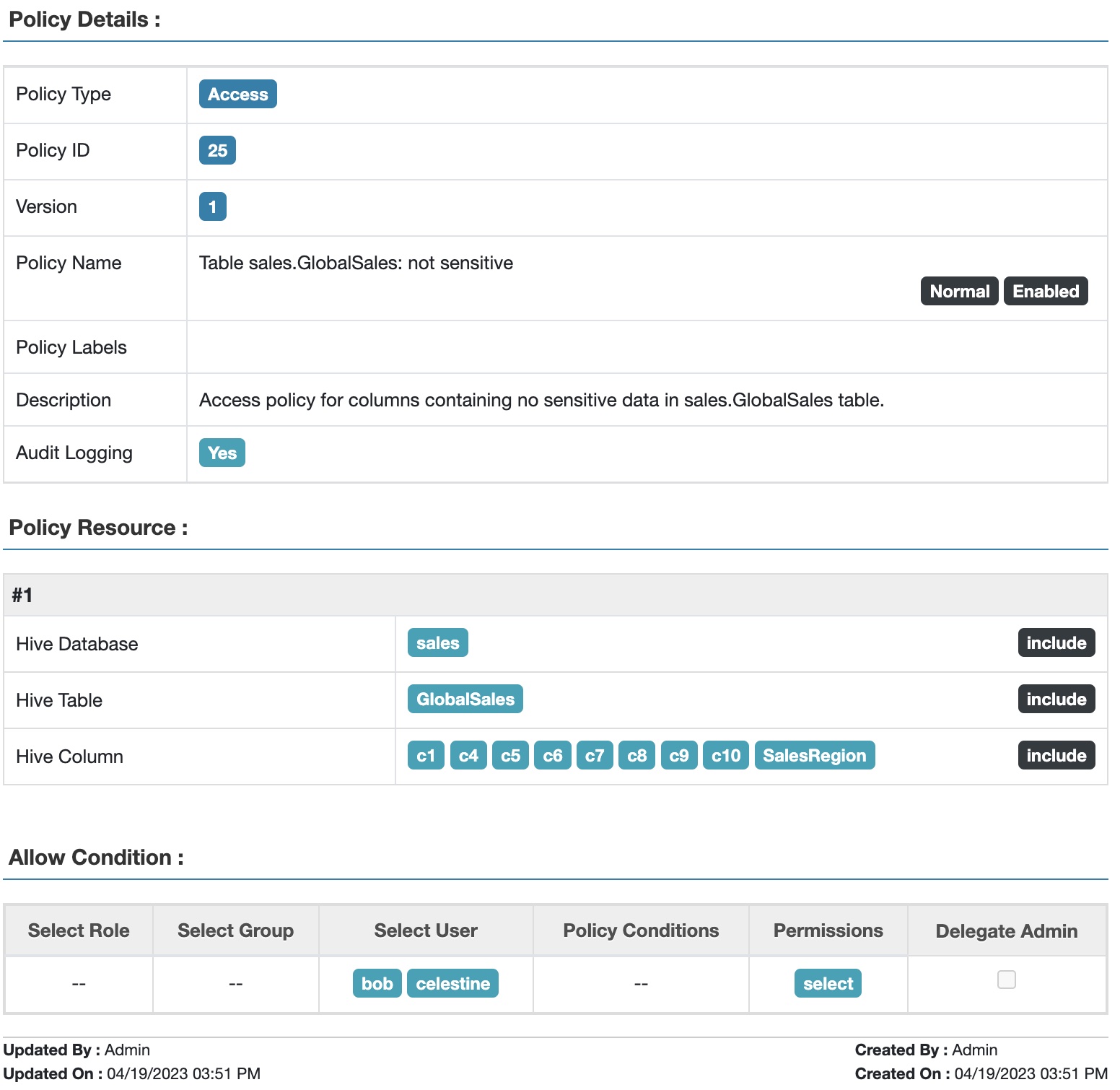Click the #1 resource section header

click(22, 596)
